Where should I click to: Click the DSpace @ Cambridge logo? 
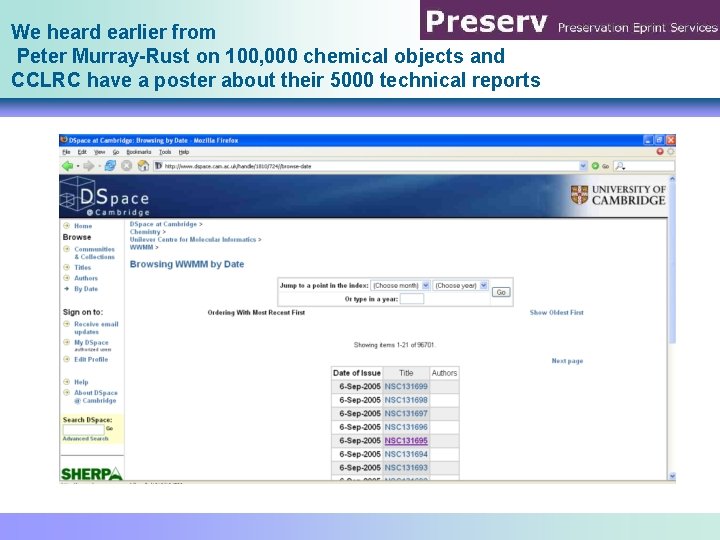[x=105, y=196]
